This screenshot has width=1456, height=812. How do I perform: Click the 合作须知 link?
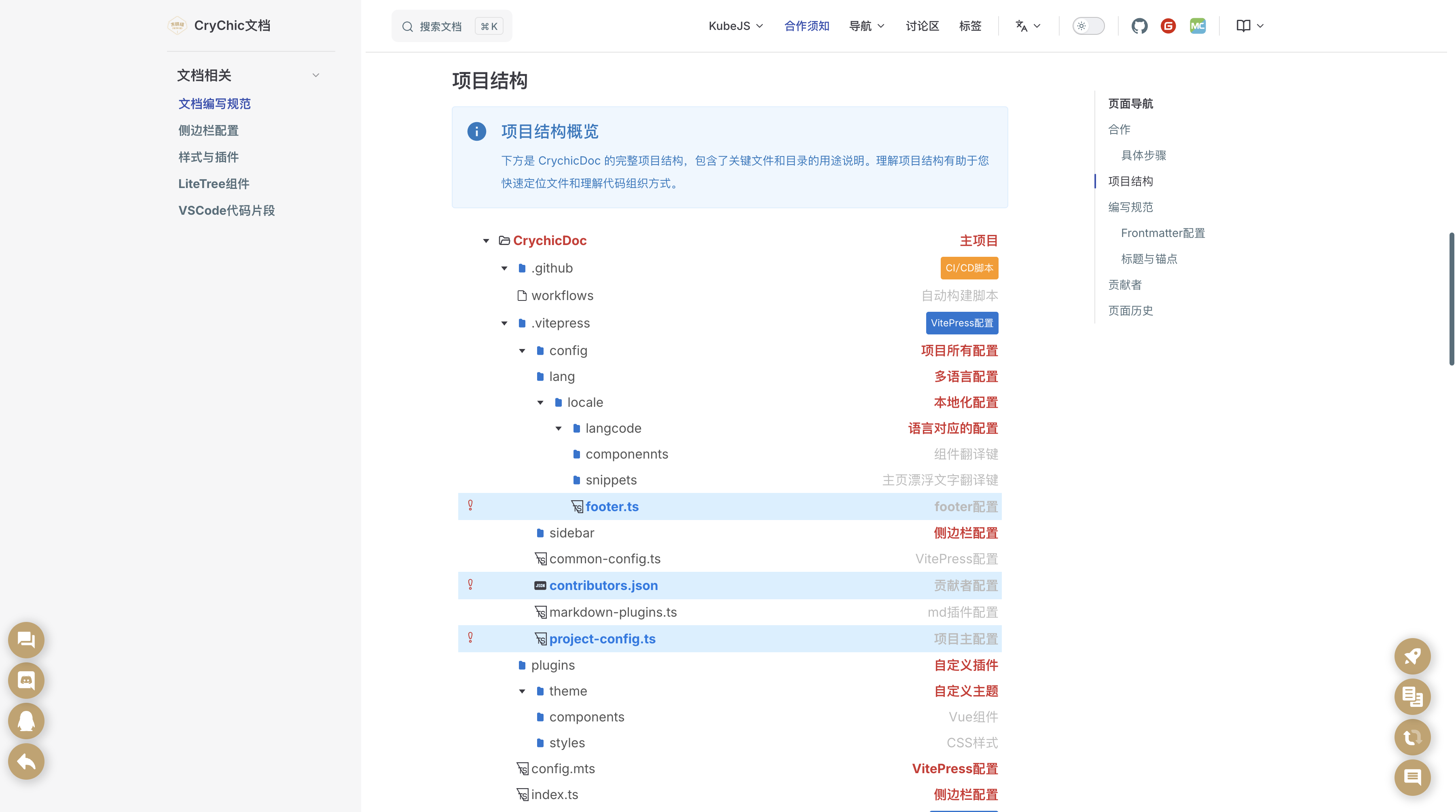[806, 25]
